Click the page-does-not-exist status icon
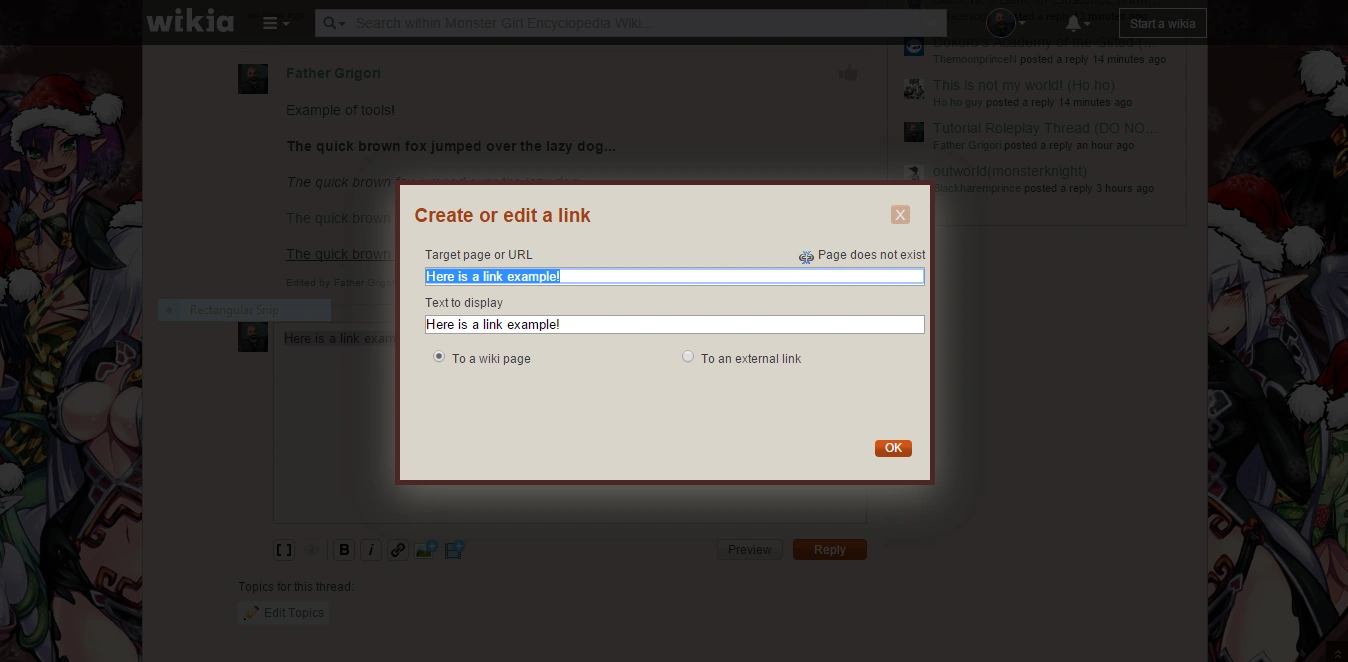This screenshot has width=1348, height=662. click(806, 256)
